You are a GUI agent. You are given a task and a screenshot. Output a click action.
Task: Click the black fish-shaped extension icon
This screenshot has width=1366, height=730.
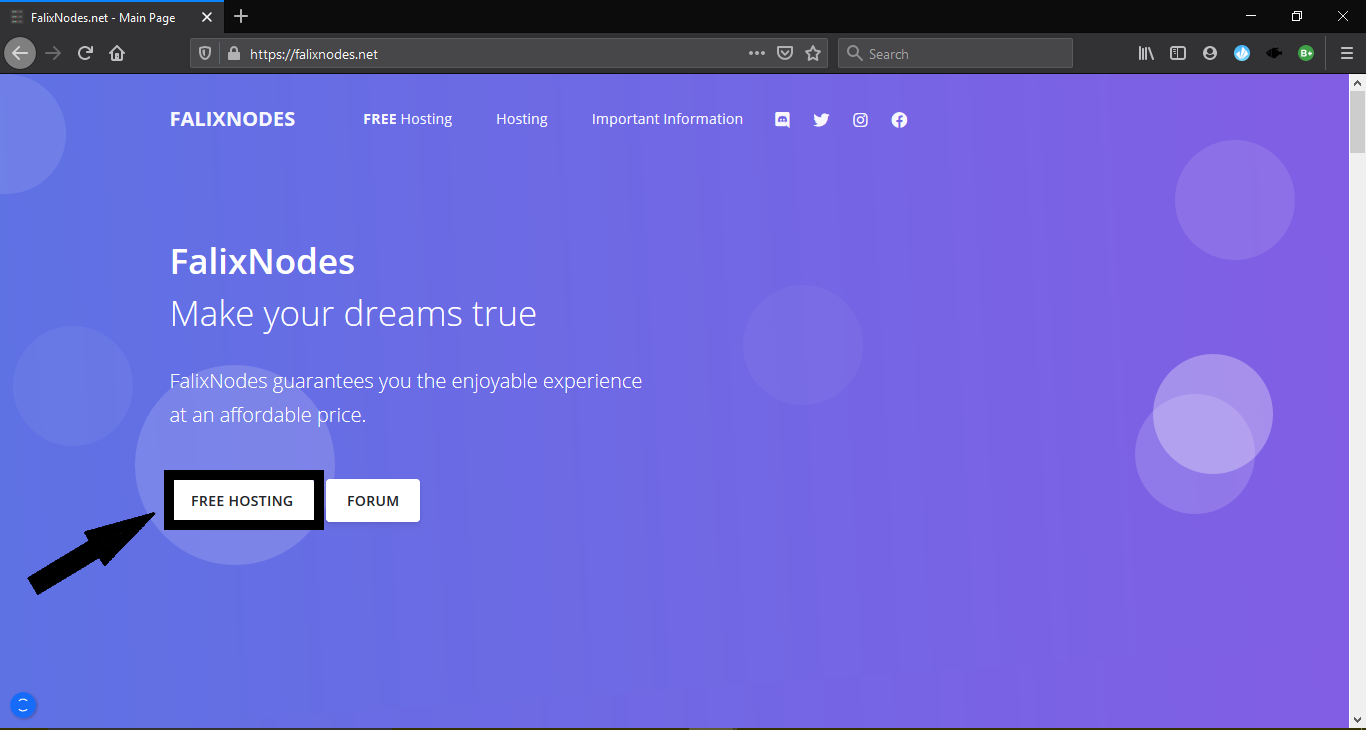pyautogui.click(x=1274, y=54)
